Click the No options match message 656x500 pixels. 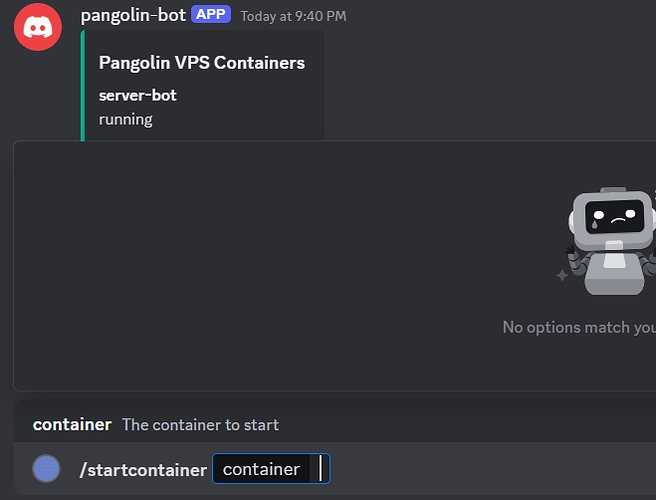(579, 327)
